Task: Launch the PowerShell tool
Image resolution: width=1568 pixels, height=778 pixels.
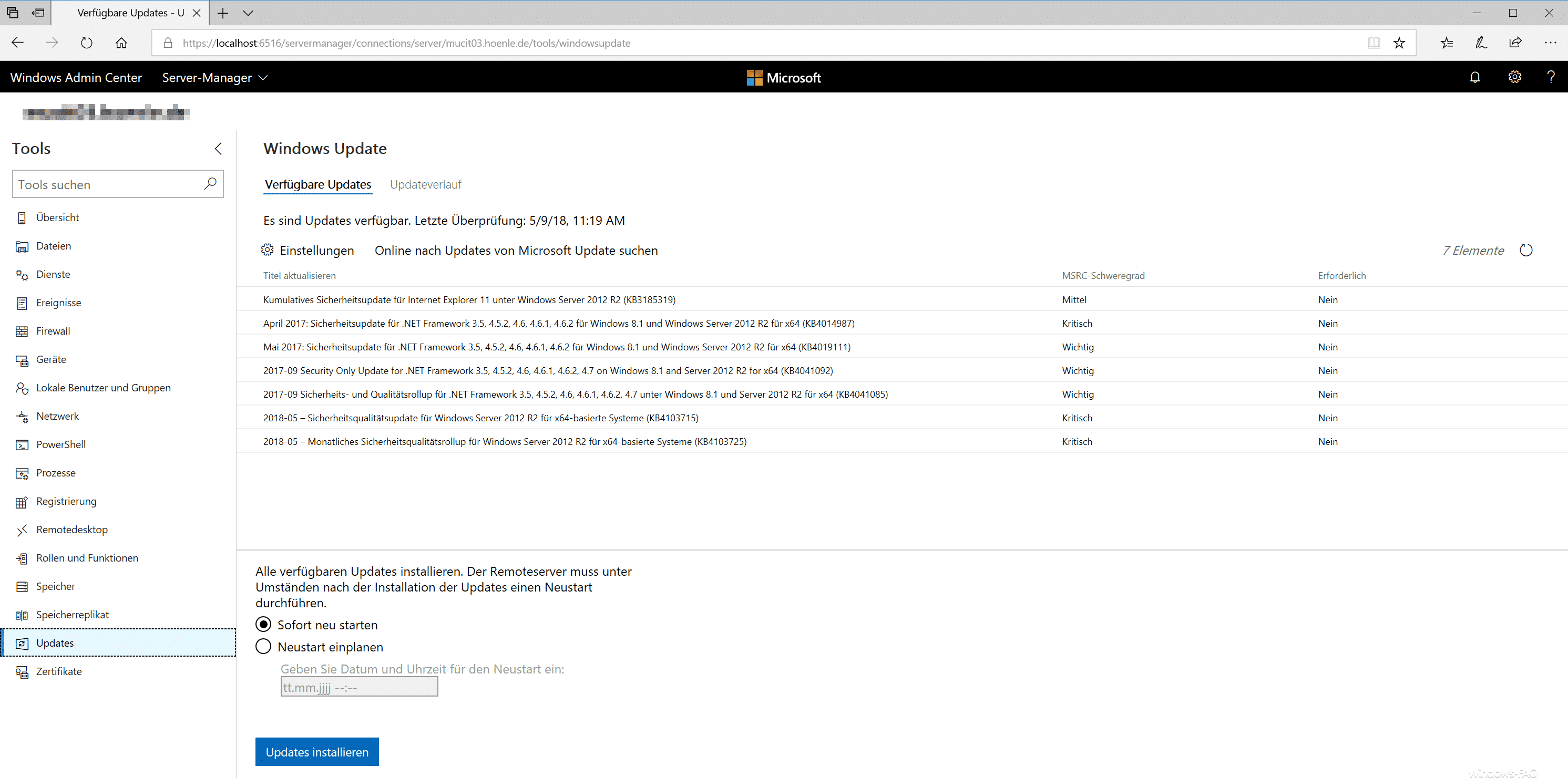Action: (x=60, y=444)
